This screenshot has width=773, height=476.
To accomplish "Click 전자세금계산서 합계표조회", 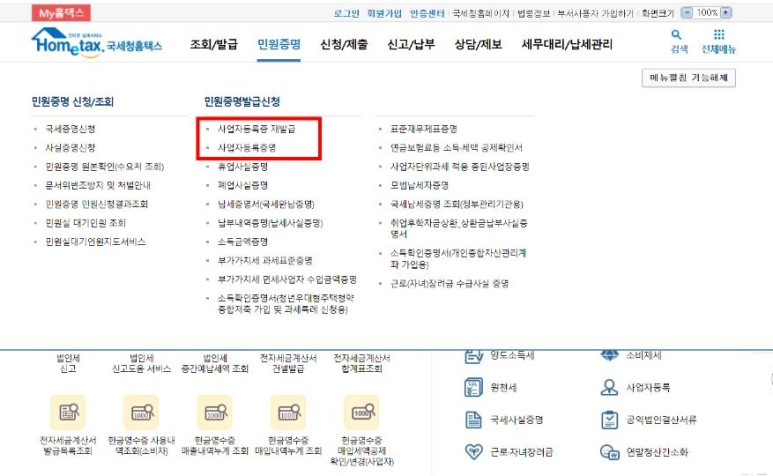I will (362, 363).
